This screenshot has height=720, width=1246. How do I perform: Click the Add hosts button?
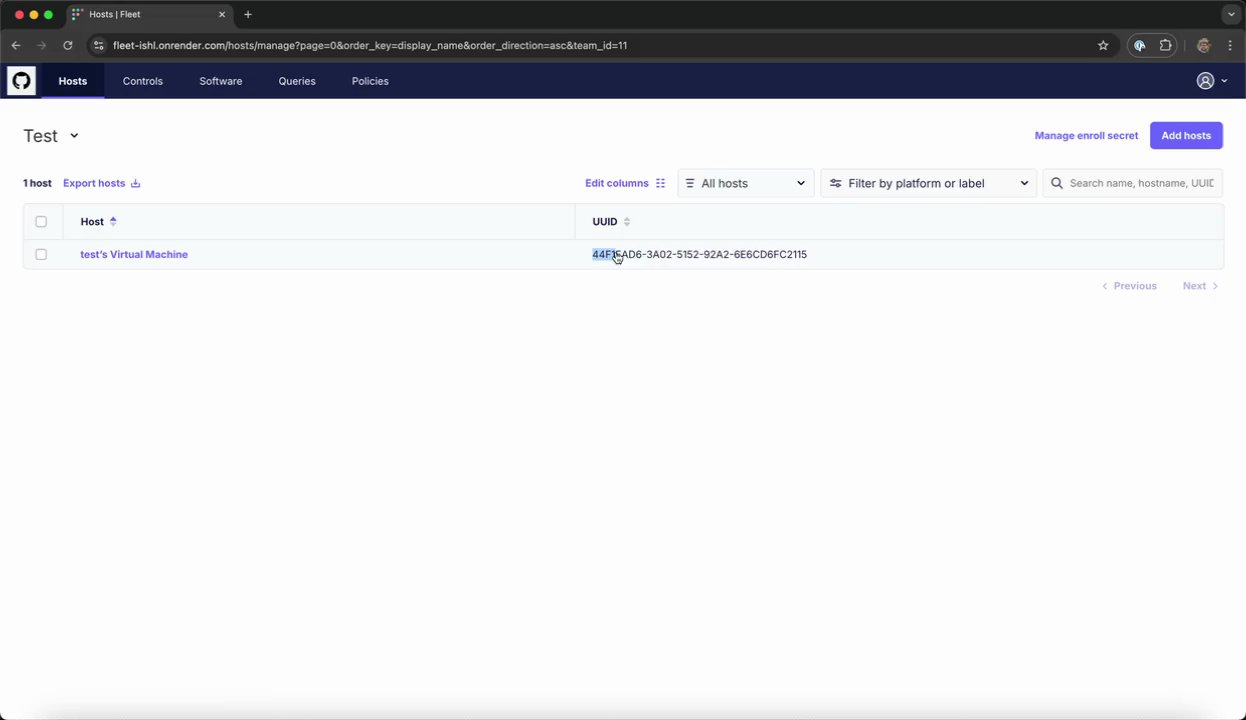pyautogui.click(x=1186, y=136)
